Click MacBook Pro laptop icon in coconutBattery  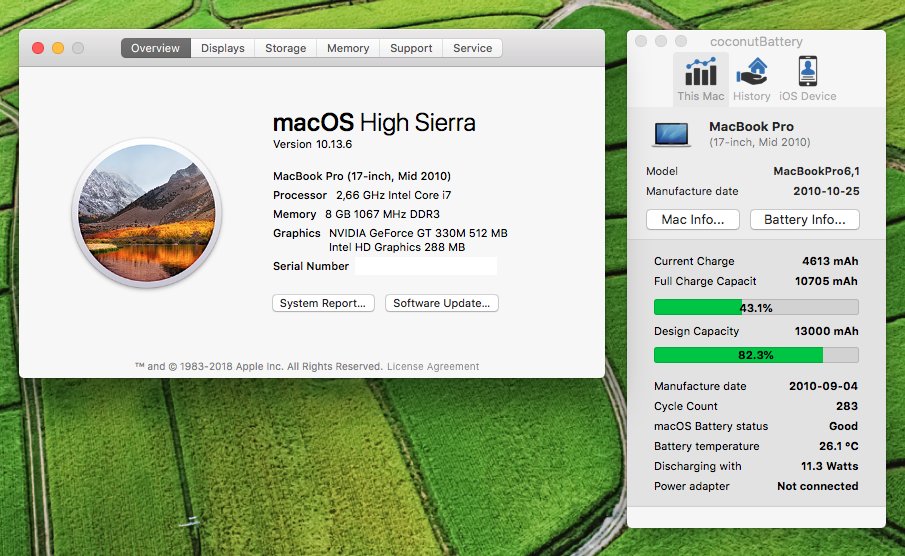coord(672,134)
